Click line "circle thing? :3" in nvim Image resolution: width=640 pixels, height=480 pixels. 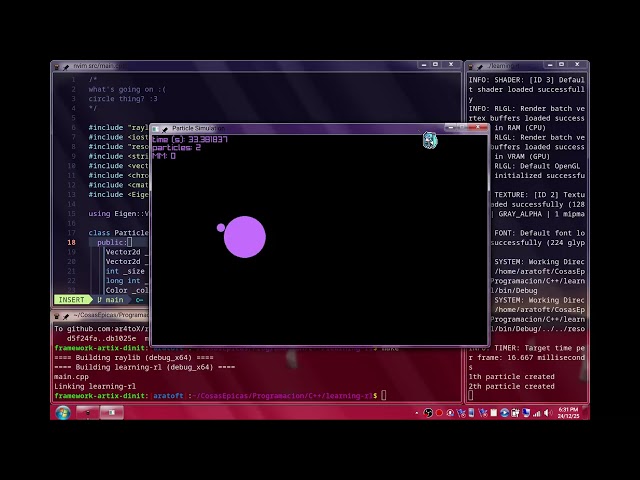click(x=123, y=99)
